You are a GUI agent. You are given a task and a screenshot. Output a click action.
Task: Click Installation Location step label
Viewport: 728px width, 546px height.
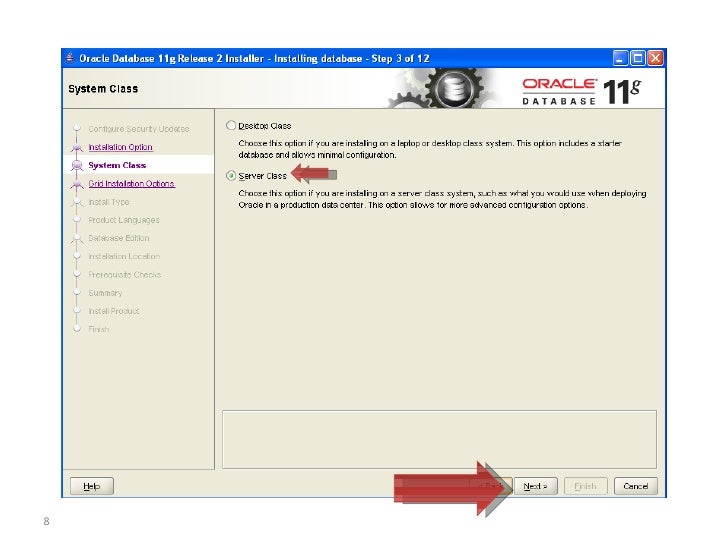124,256
